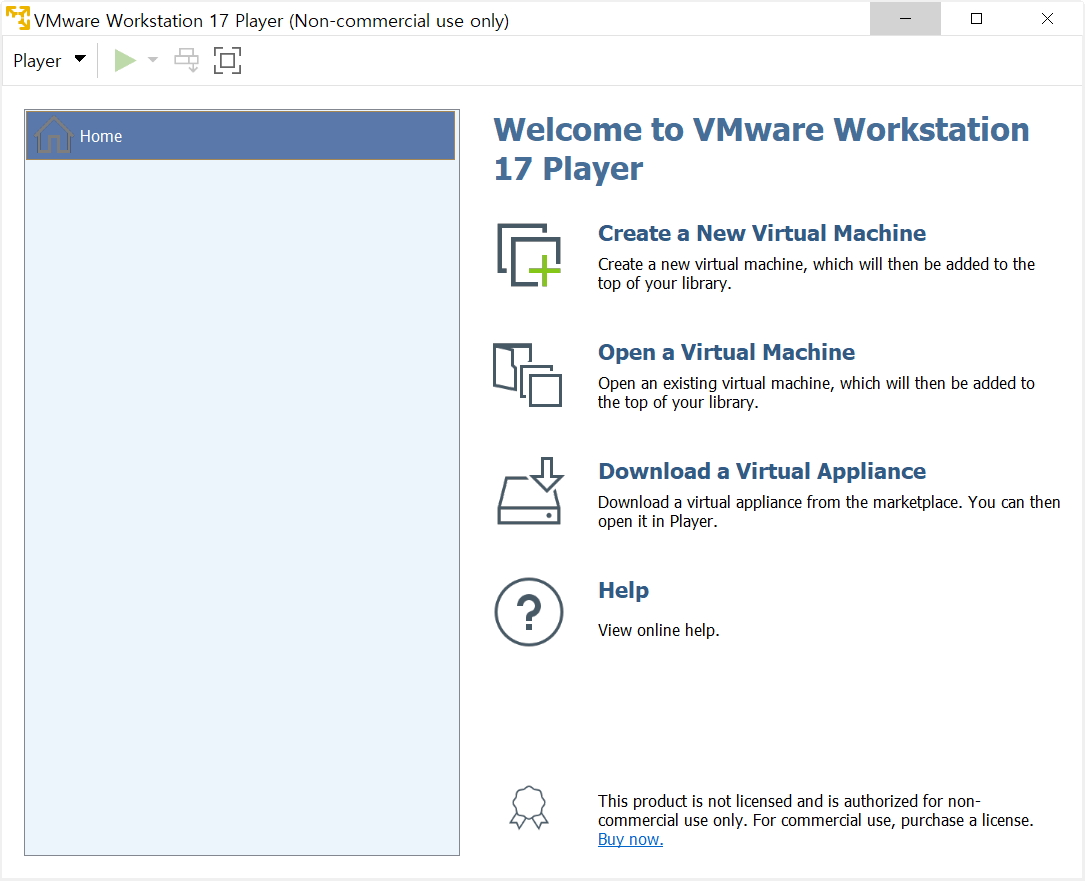
Task: Open Create a New Virtual Machine link
Action: click(x=762, y=233)
